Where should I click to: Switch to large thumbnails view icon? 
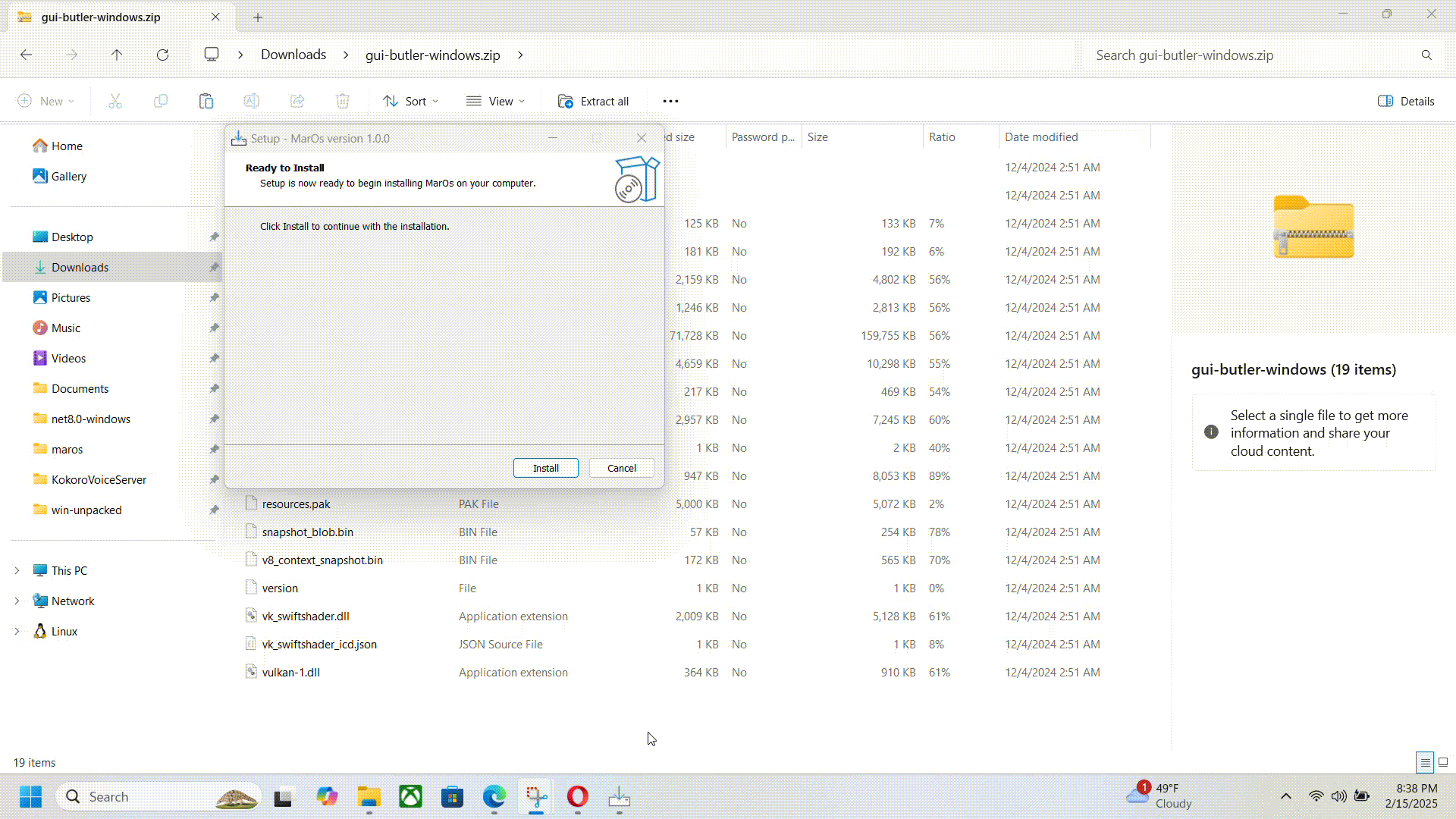pyautogui.click(x=1443, y=762)
